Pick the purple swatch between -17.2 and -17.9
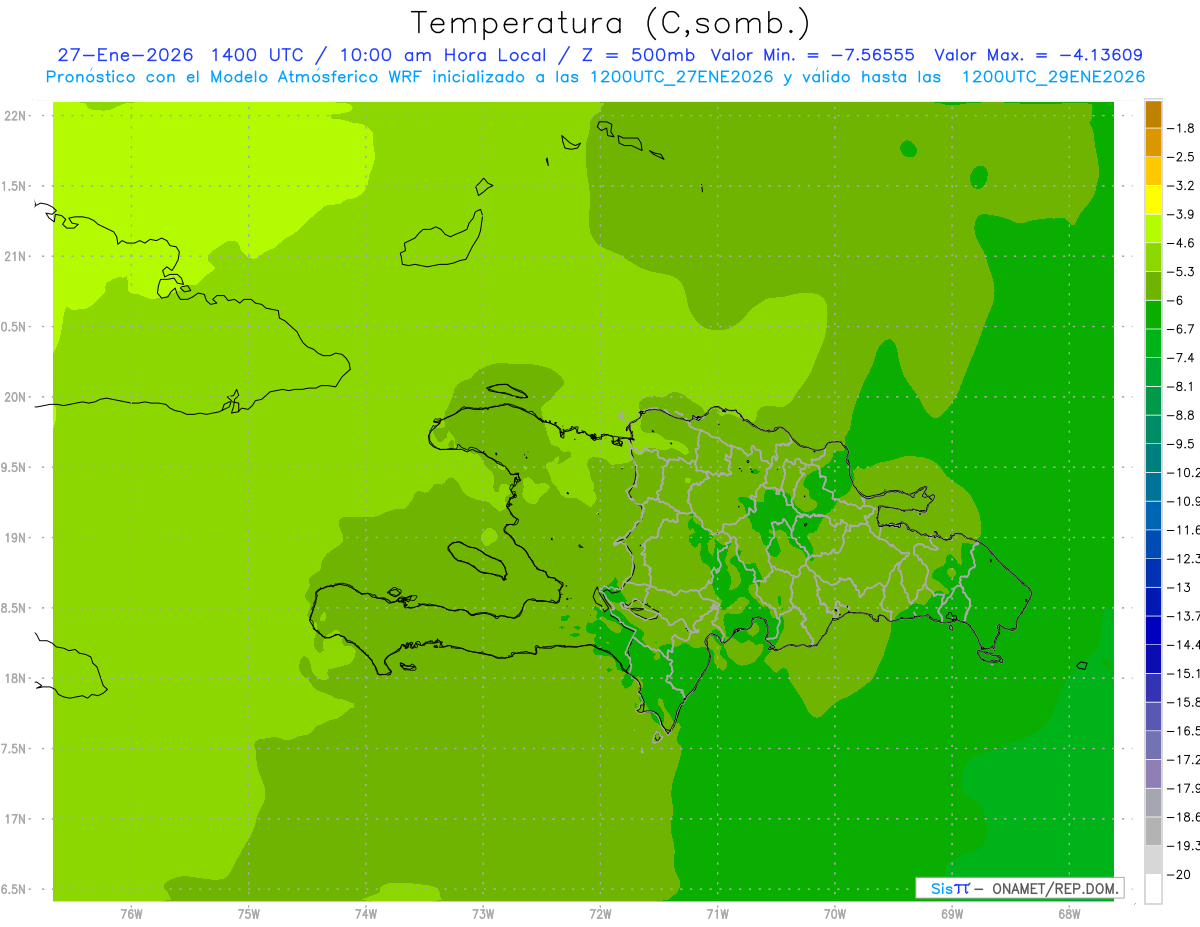1200x927 pixels. (x=1153, y=773)
